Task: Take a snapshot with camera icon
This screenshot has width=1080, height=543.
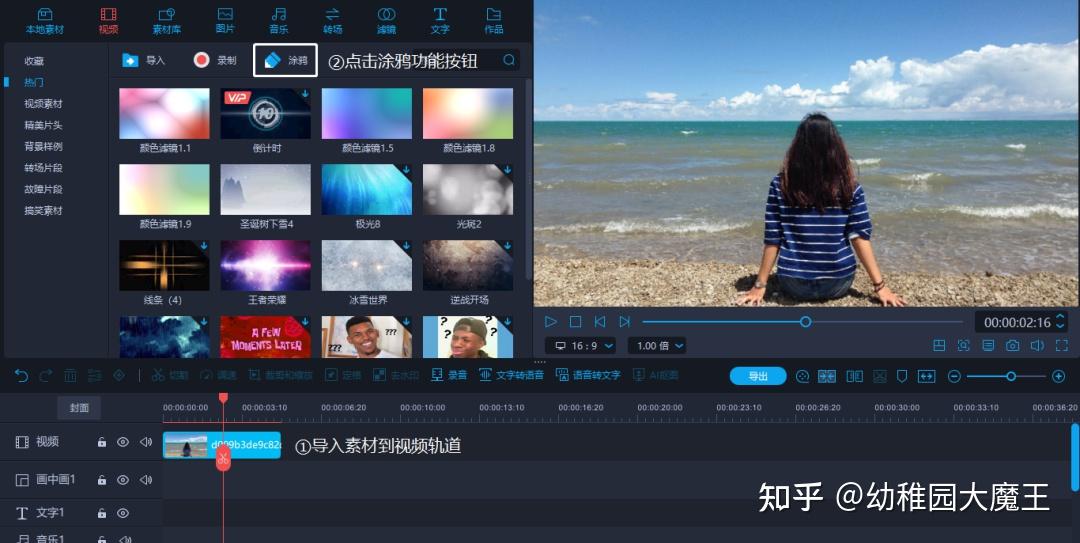Action: [1012, 346]
